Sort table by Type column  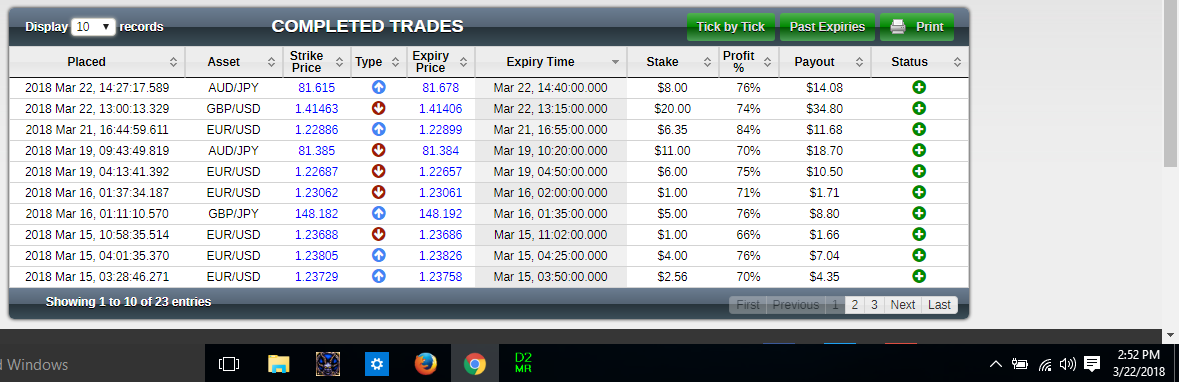(378, 62)
